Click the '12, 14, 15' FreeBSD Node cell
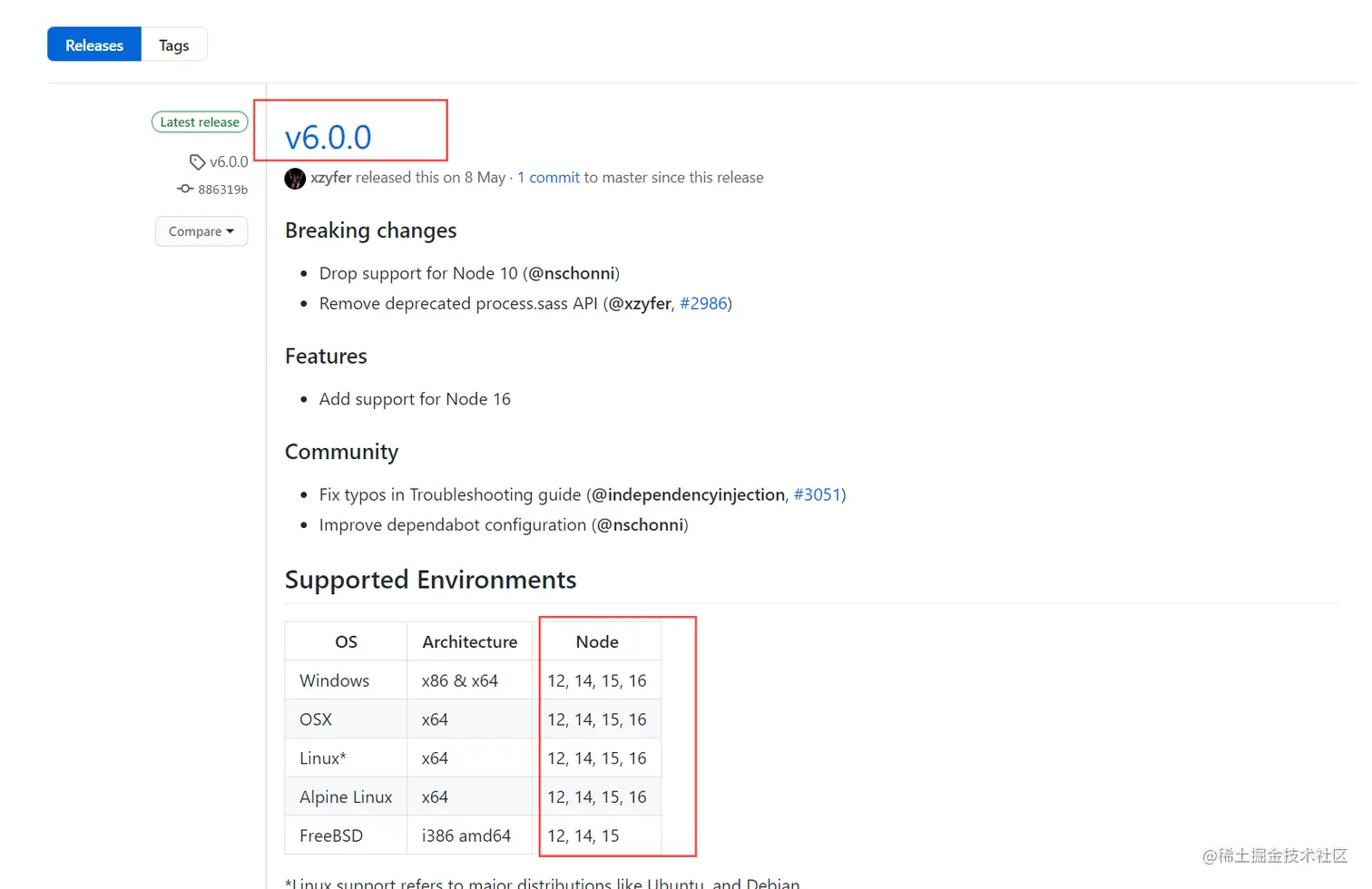The width and height of the screenshot is (1372, 889). 597,835
